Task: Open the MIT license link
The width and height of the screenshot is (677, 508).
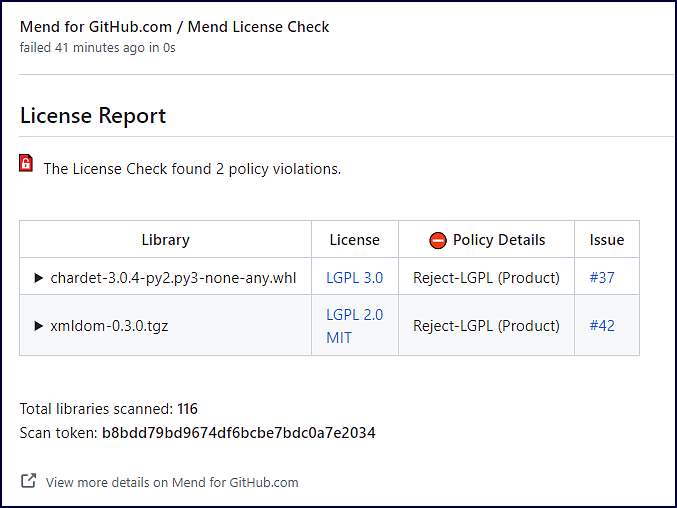Action: (x=339, y=338)
